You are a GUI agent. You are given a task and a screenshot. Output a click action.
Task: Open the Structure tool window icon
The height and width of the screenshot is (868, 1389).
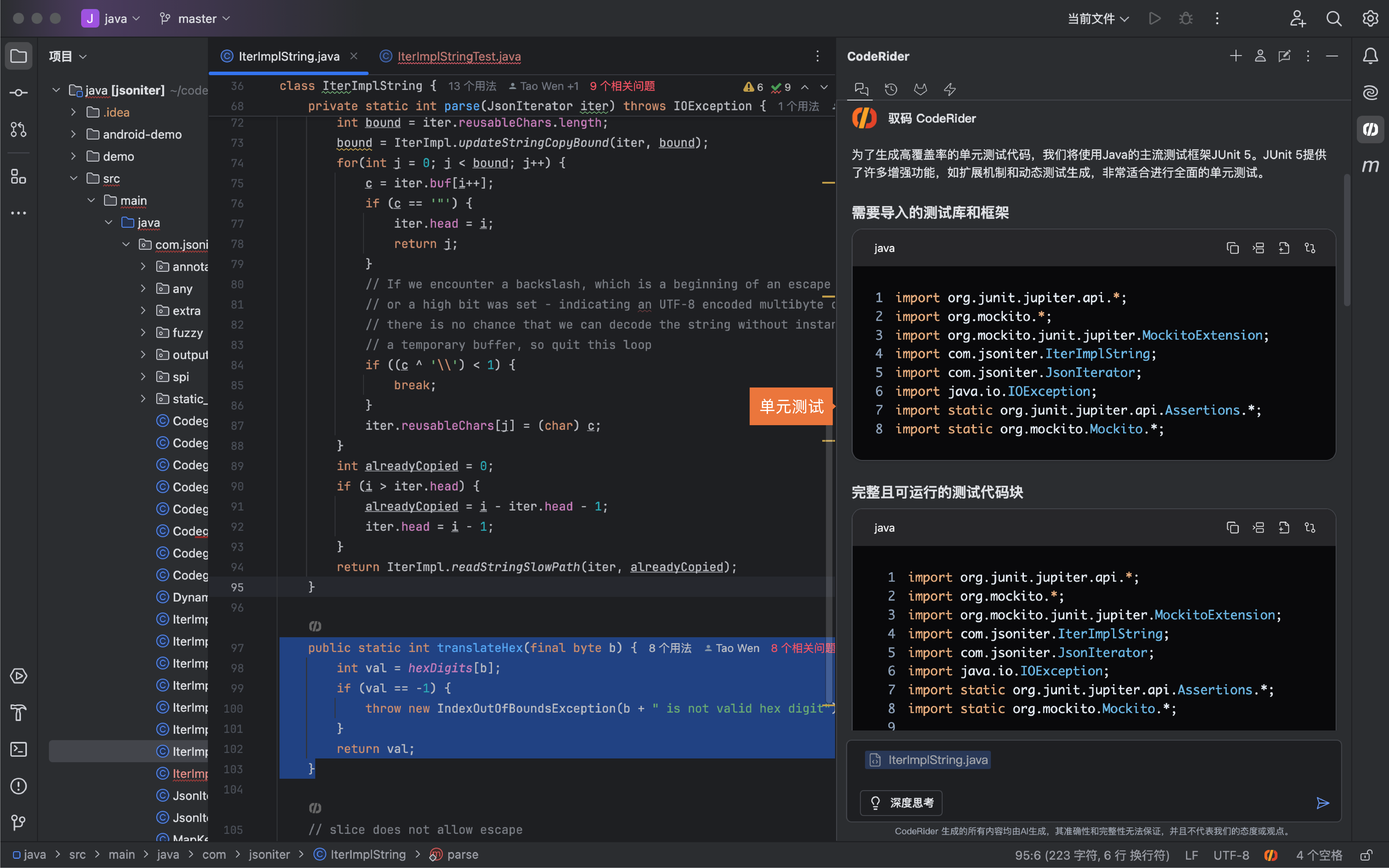click(x=18, y=176)
